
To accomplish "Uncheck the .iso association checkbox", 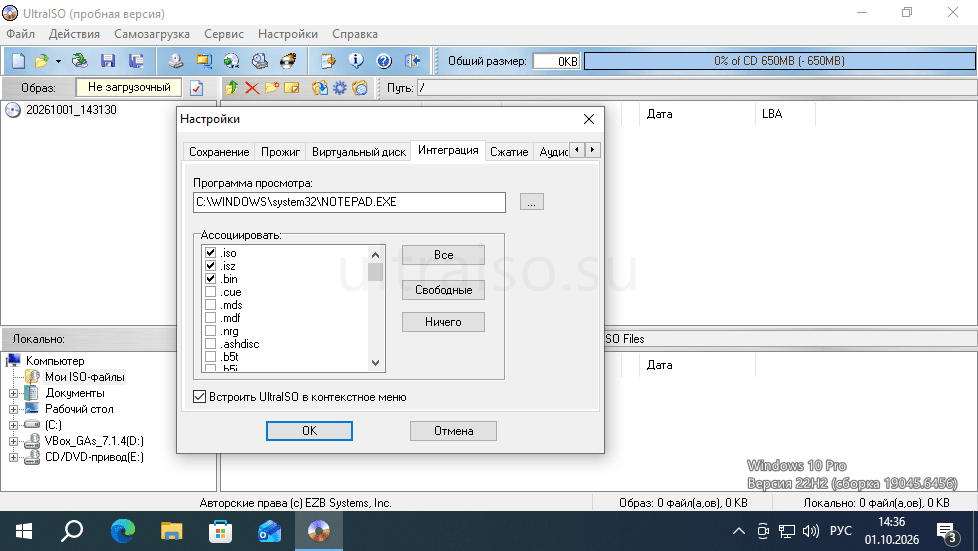I will click(x=210, y=253).
